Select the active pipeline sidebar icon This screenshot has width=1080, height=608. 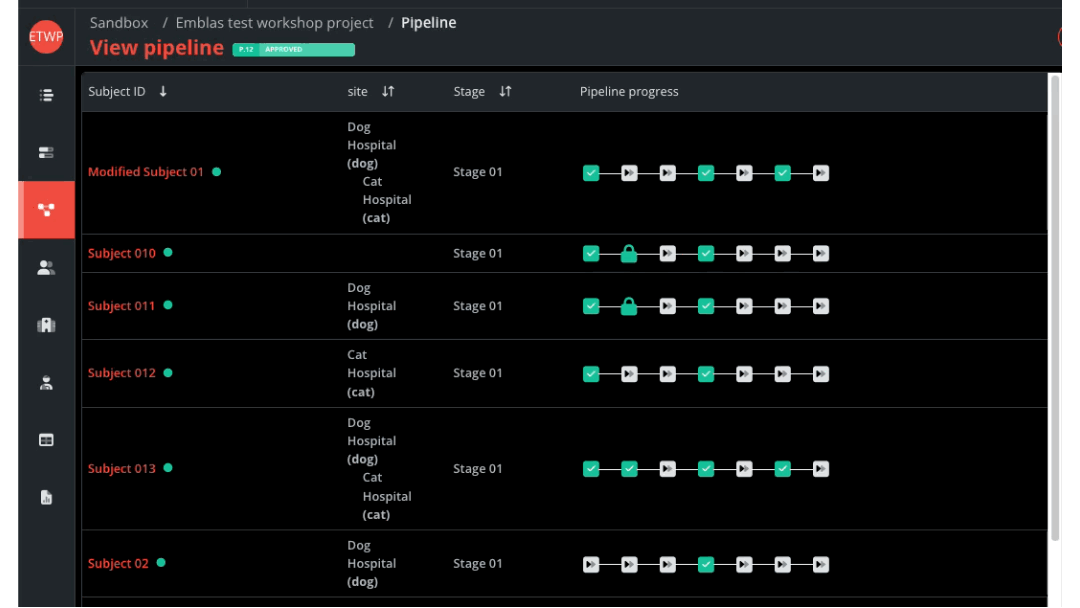(x=46, y=210)
